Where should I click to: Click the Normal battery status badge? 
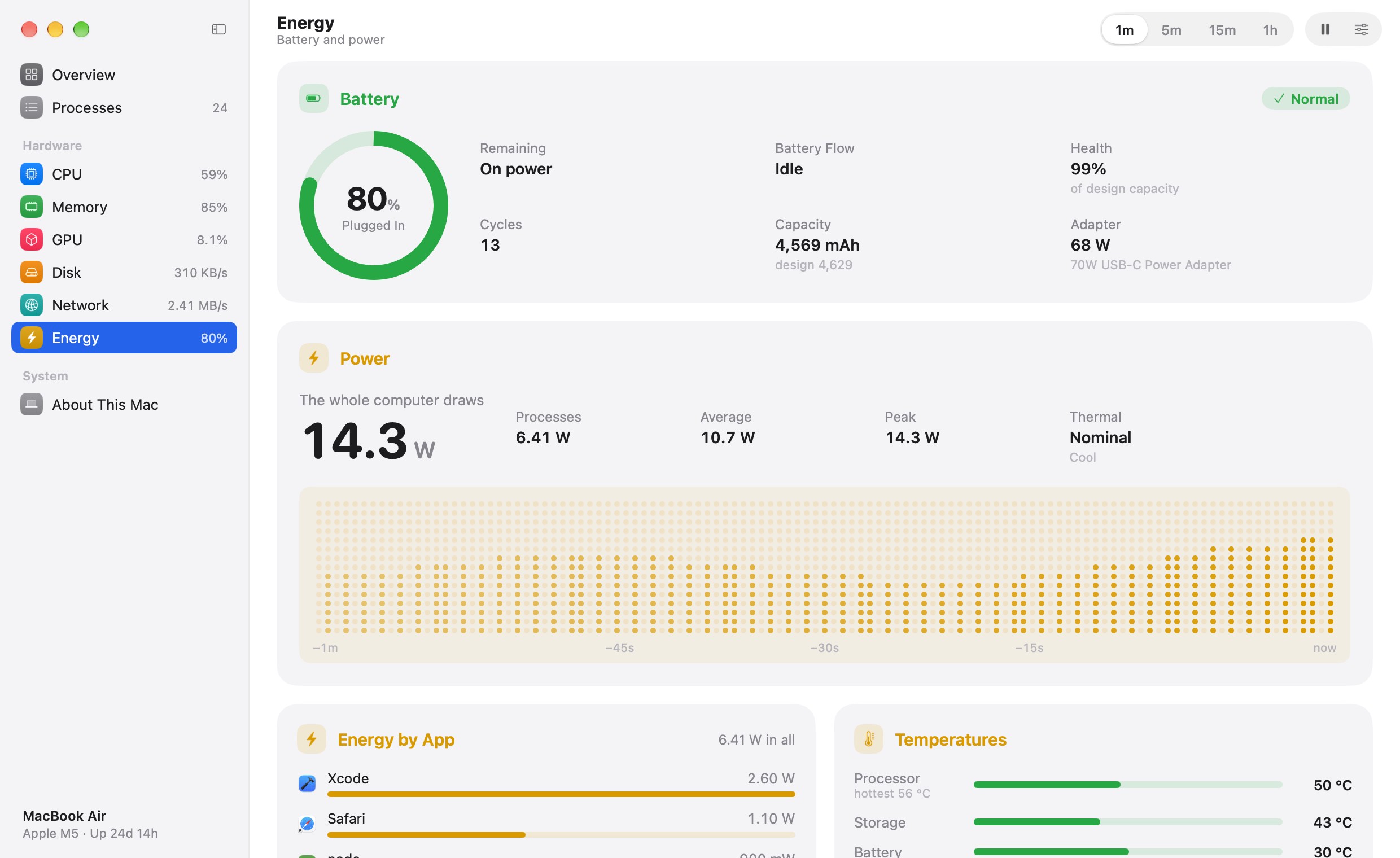click(x=1305, y=99)
